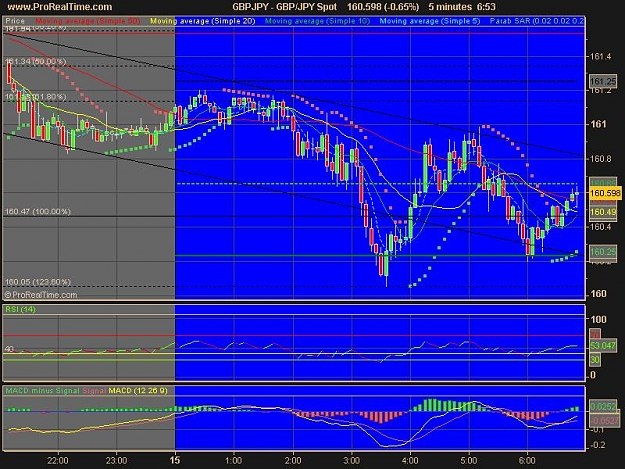This screenshot has height=469, width=625.
Task: Click the 'MACD (12 26 9)' legend label
Action: tap(138, 391)
